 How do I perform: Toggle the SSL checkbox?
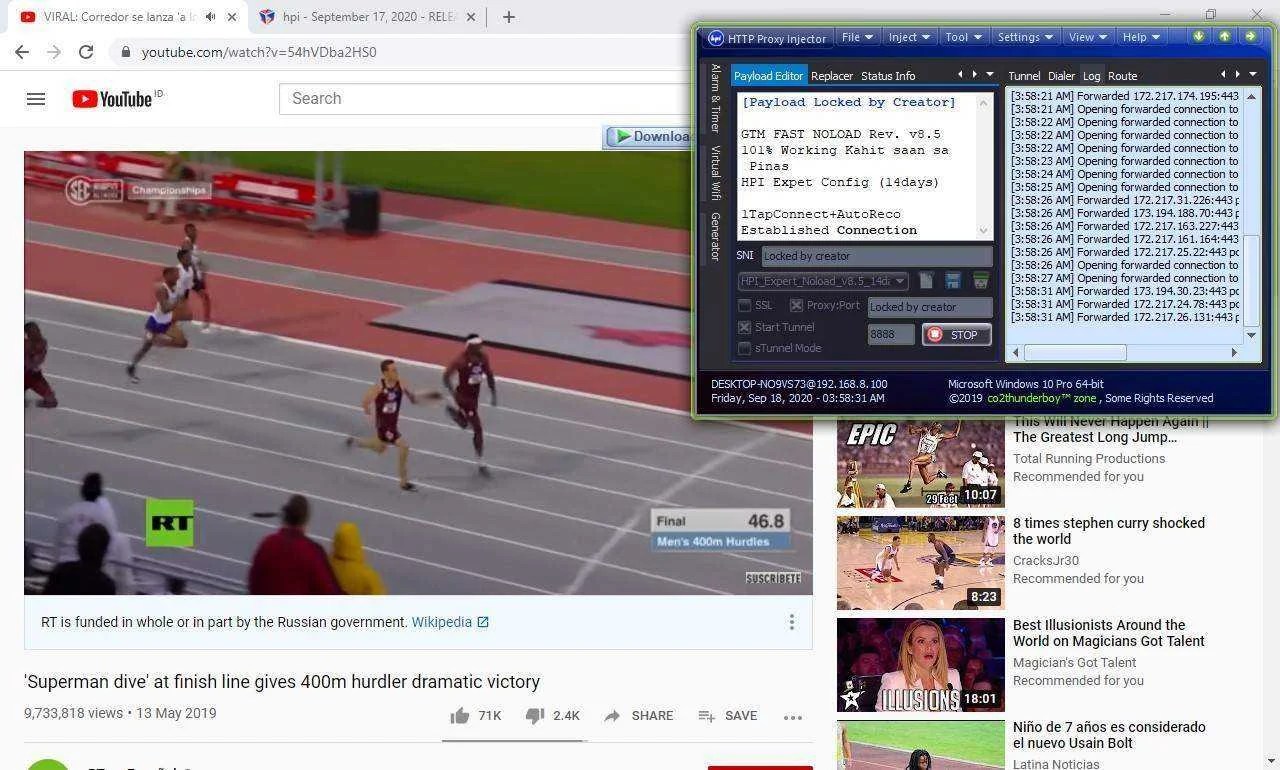coord(744,306)
